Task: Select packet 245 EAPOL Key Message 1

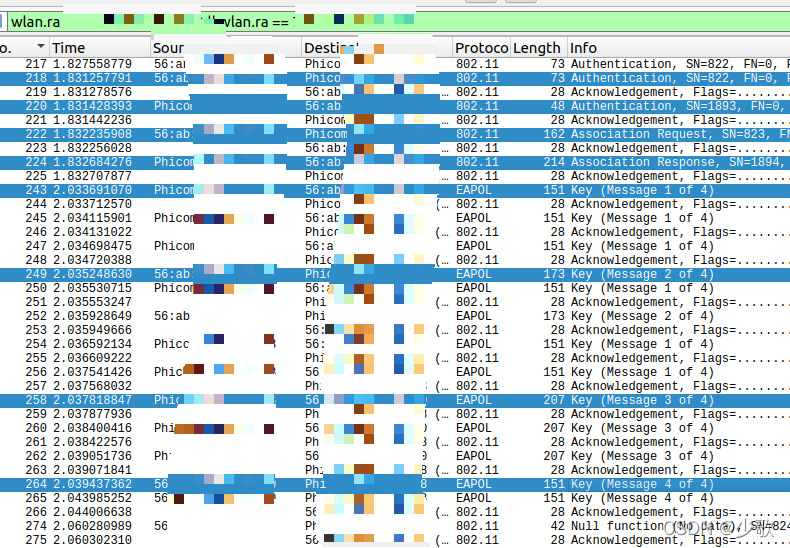Action: coord(395,218)
